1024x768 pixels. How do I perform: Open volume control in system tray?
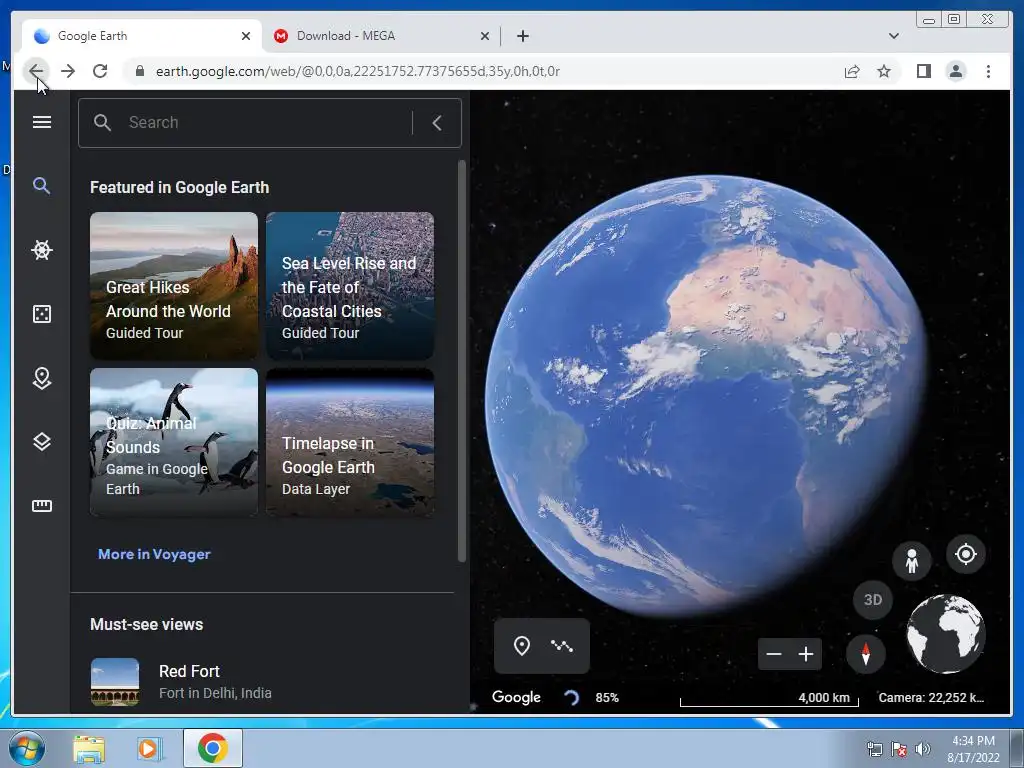tap(923, 749)
